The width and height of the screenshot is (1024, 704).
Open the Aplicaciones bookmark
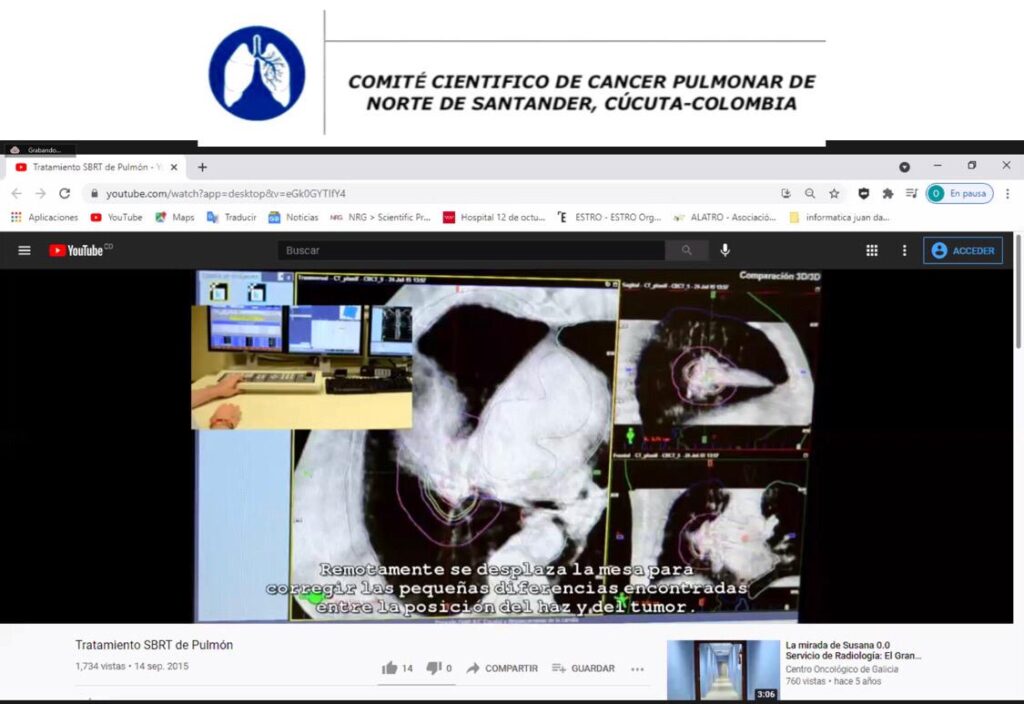(x=44, y=217)
